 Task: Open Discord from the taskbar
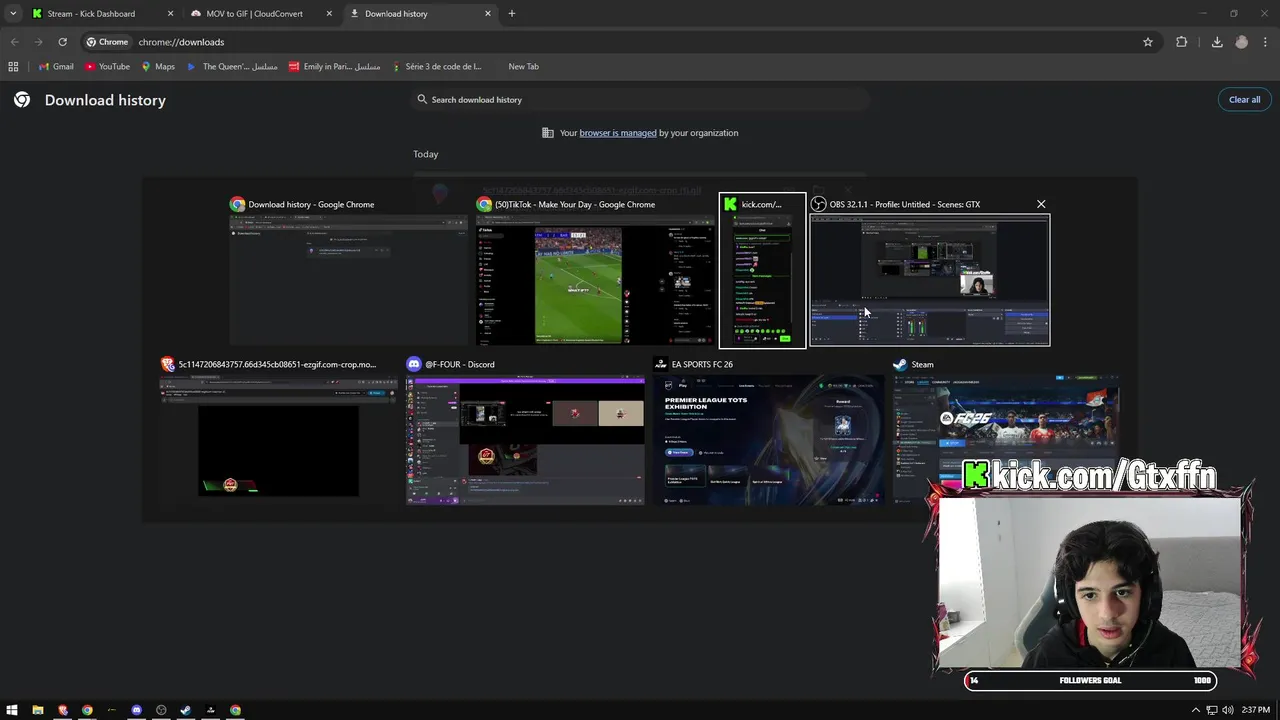137,710
